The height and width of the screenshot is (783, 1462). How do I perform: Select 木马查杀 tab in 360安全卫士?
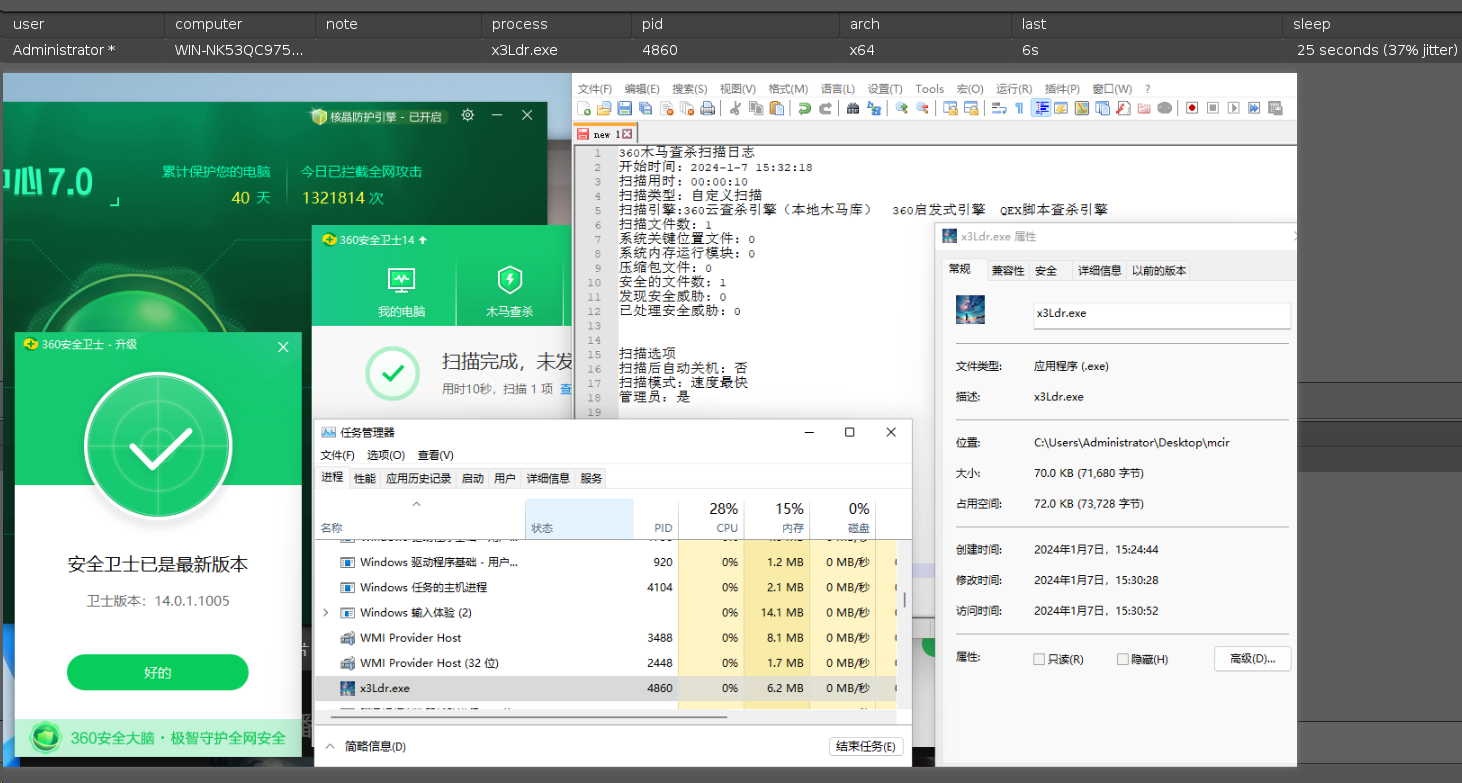click(x=510, y=291)
